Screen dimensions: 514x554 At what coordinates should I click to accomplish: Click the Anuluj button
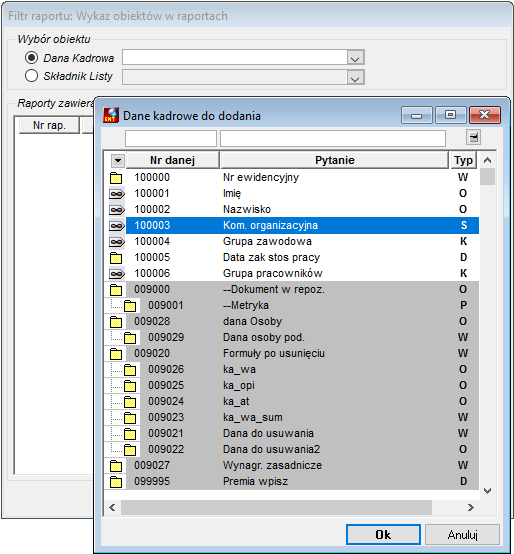tap(462, 535)
